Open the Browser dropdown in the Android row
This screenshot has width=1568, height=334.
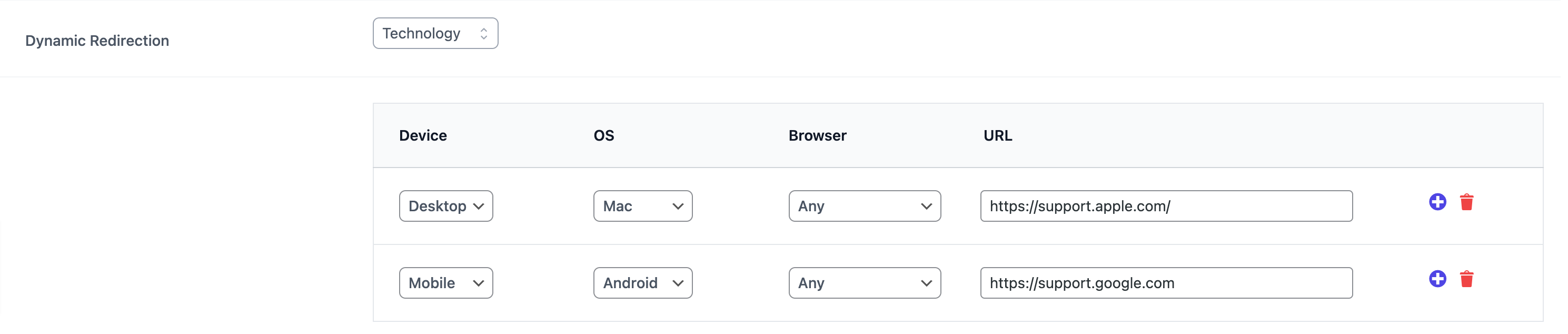pos(864,283)
